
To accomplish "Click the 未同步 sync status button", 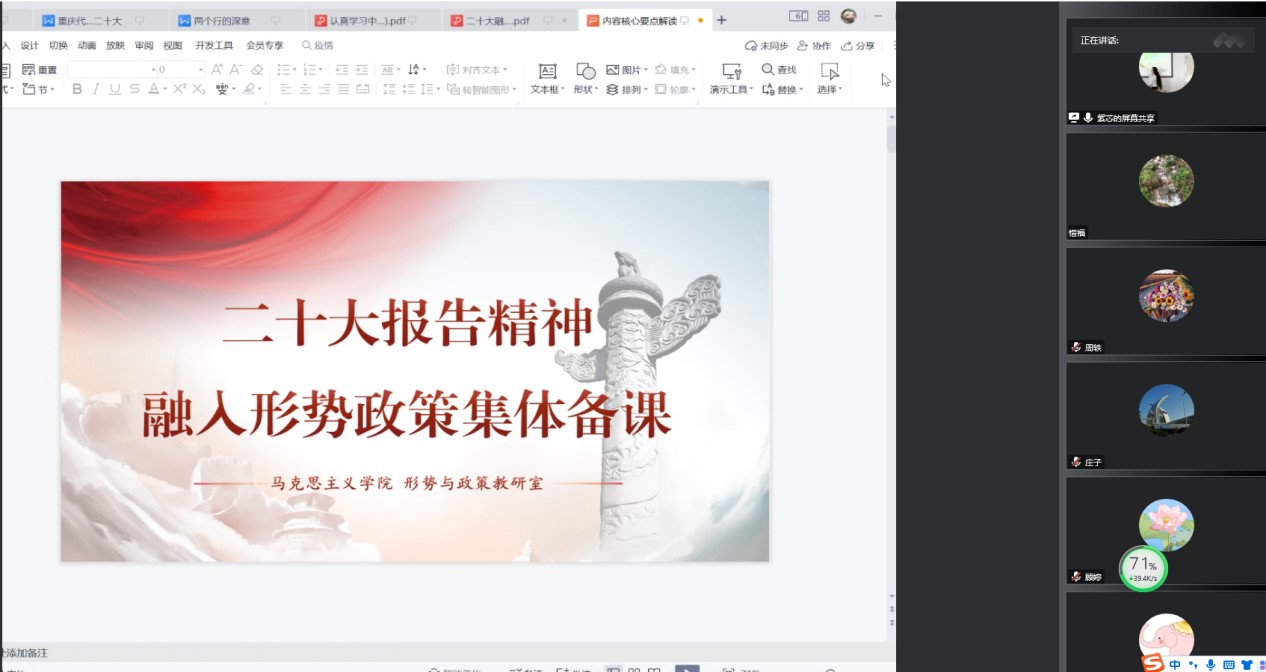I will 767,46.
